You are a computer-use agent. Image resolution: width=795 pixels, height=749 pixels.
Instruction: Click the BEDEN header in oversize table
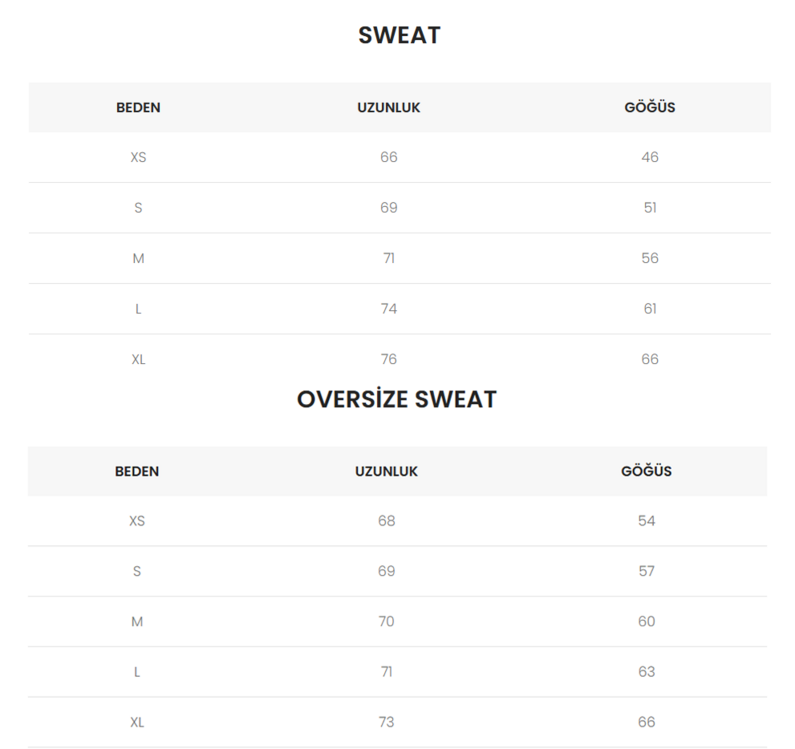point(137,471)
